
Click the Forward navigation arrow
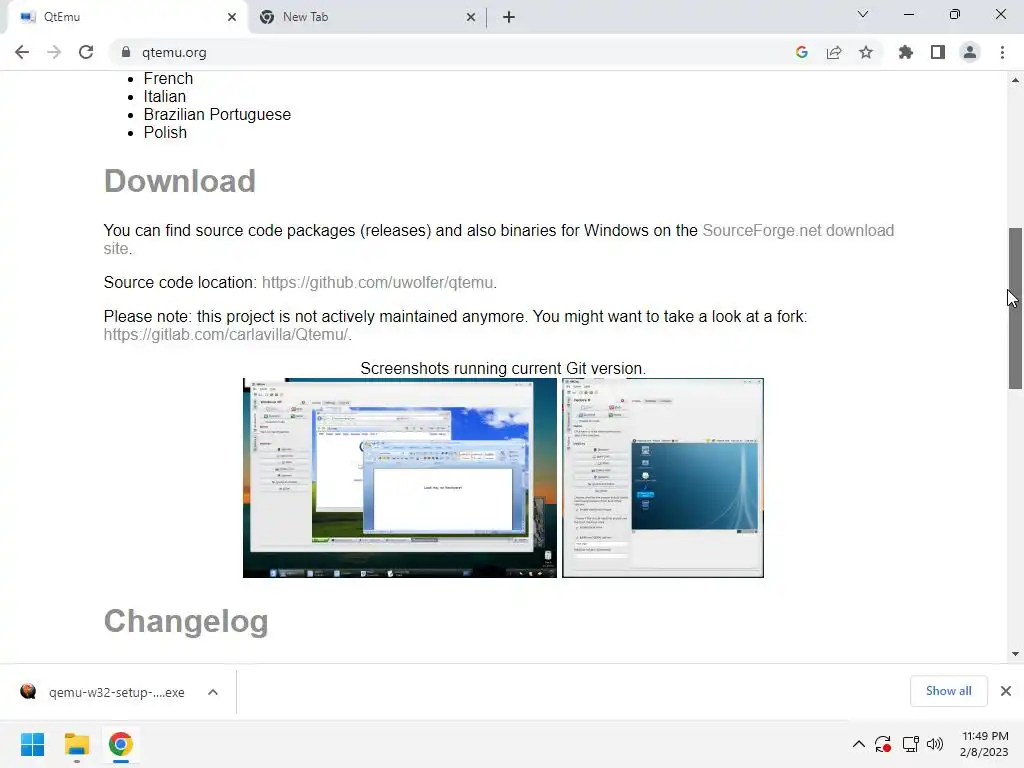click(x=54, y=52)
